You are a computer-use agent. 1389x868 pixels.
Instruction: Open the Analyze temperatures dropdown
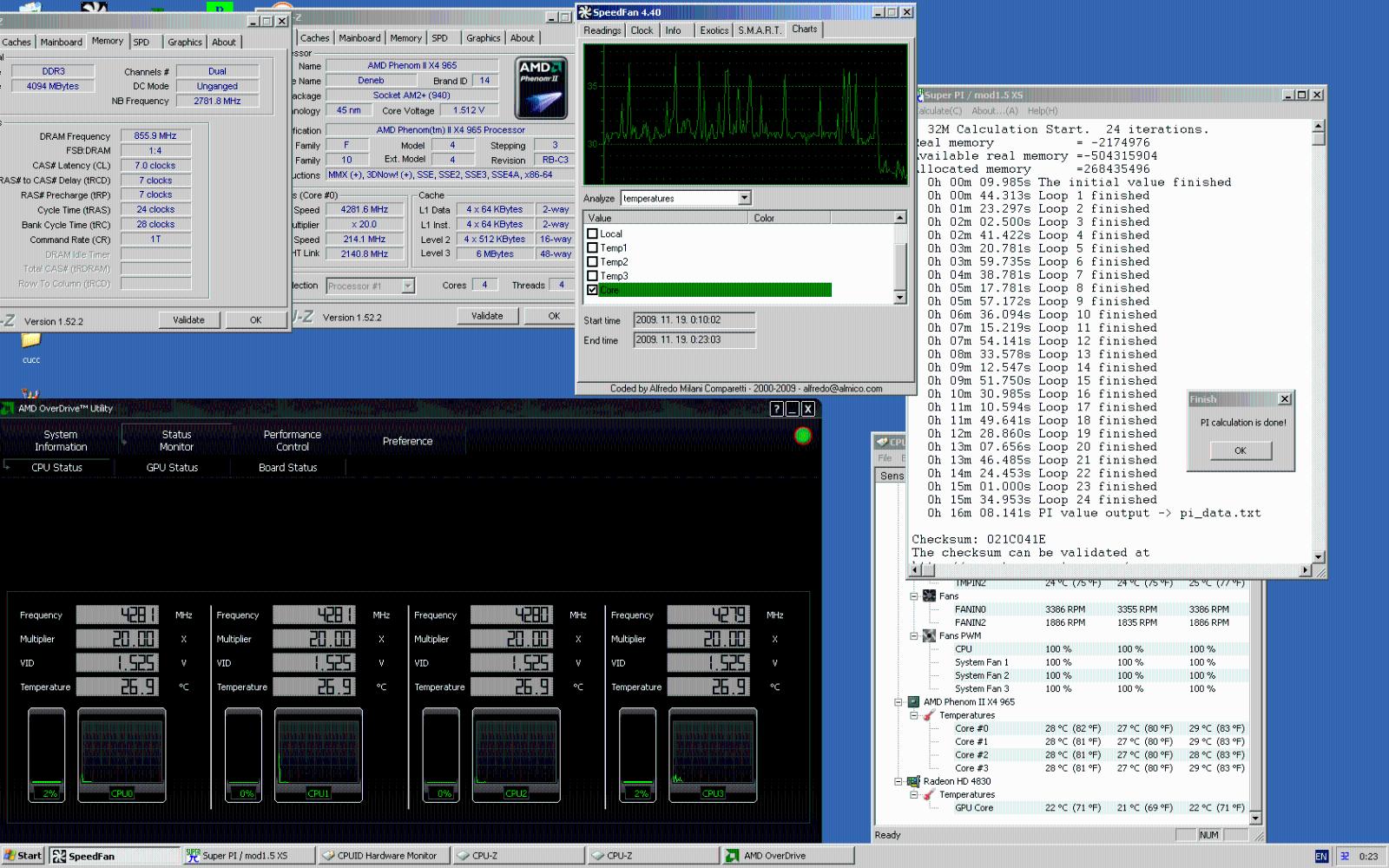pyautogui.click(x=744, y=198)
